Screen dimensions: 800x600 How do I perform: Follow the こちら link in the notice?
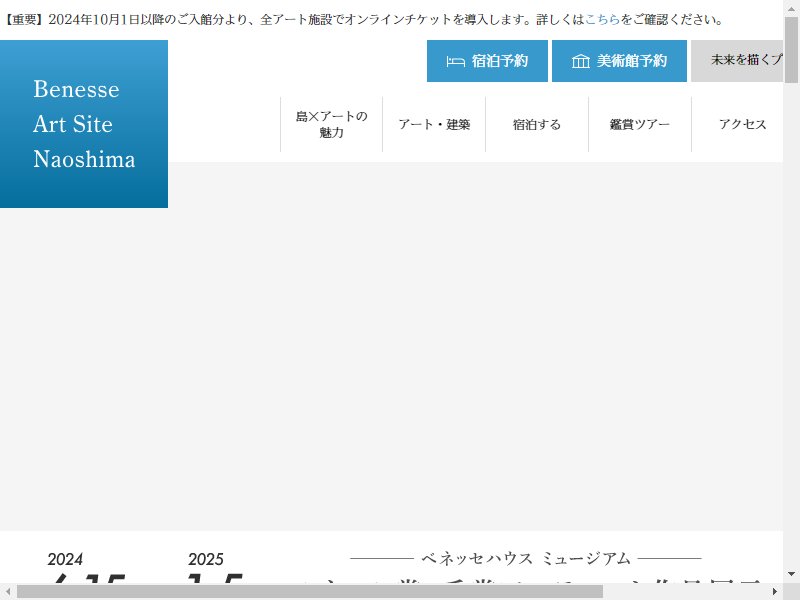pyautogui.click(x=603, y=19)
